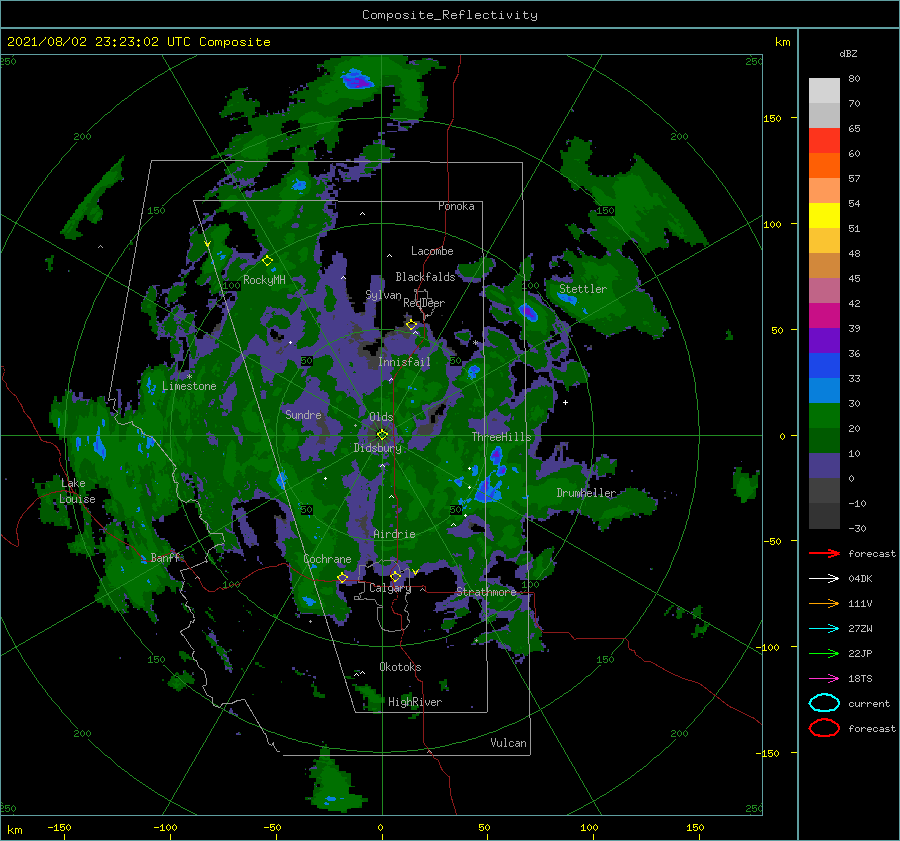The image size is (900, 841).
Task: Click the Lacombe town label
Action: 432,251
